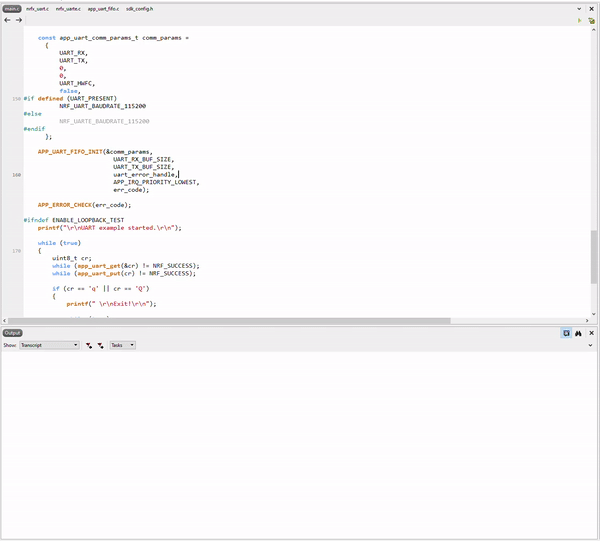
Task: Click the vertical scrollbar up arrow
Action: point(593,29)
